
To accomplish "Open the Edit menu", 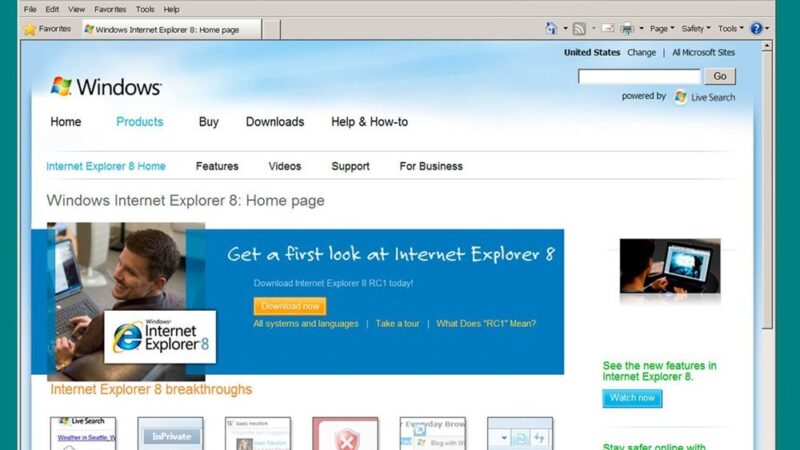I will click(52, 9).
